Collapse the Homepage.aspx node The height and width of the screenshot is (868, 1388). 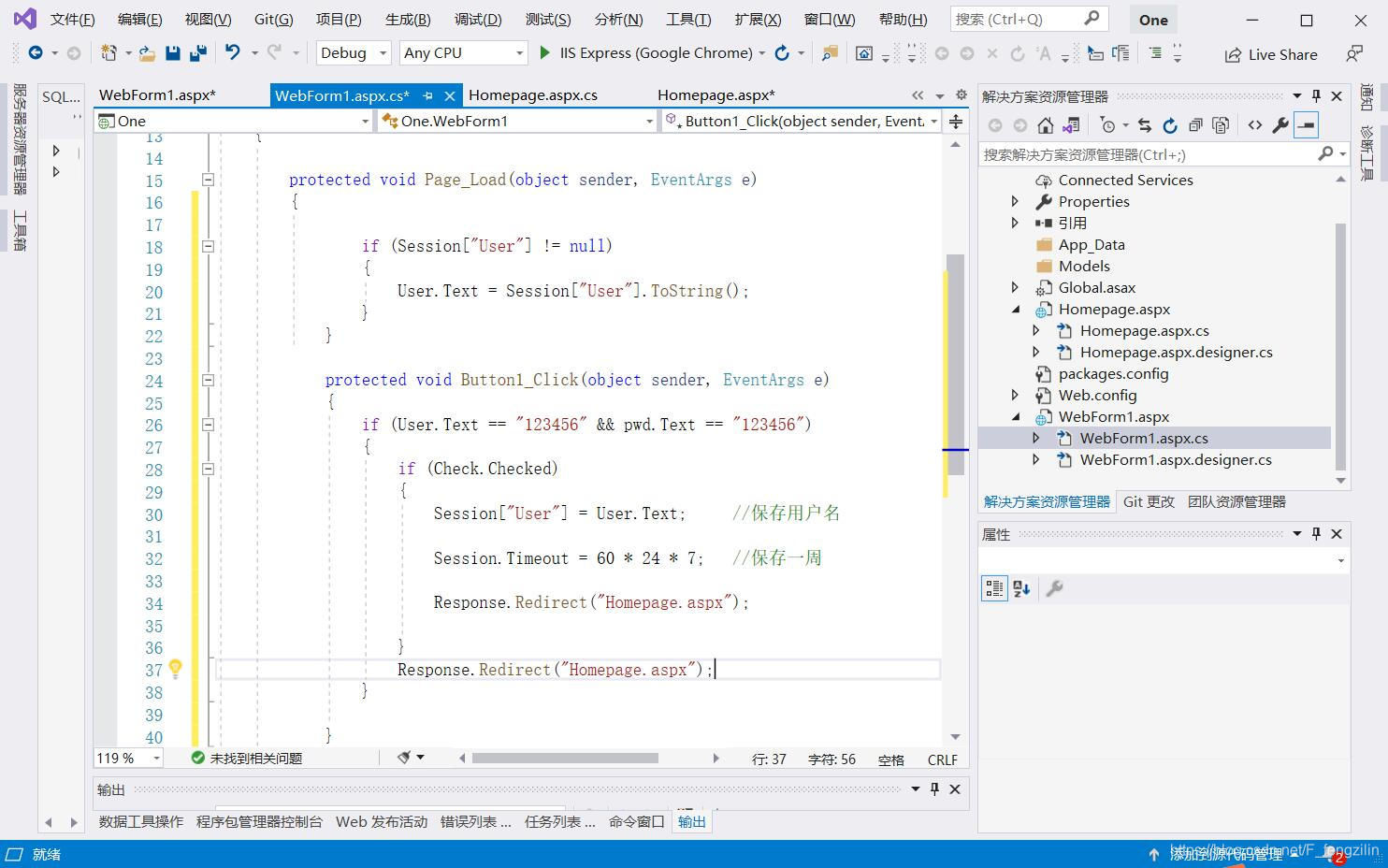[1015, 309]
